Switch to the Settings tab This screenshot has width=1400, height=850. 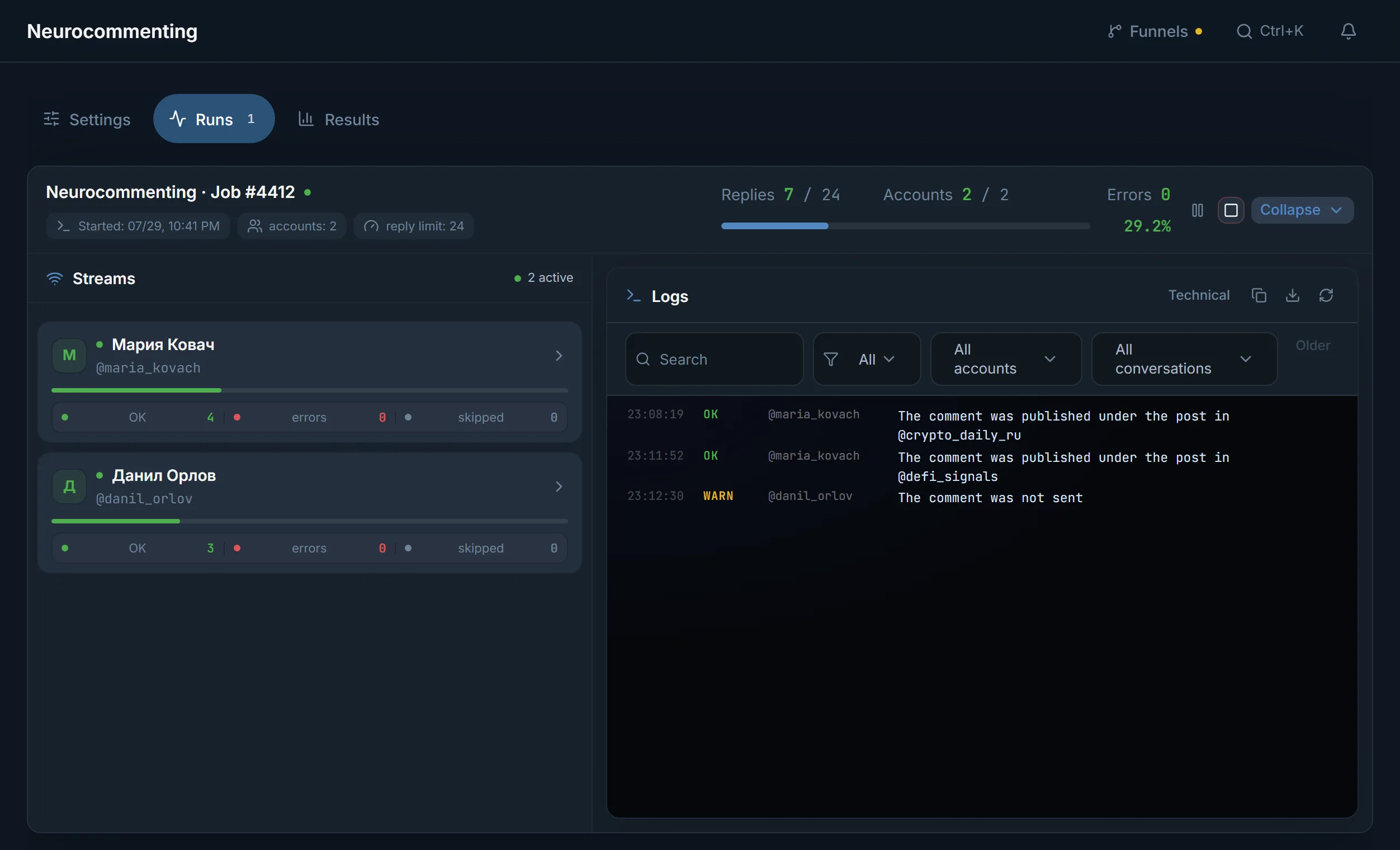87,119
